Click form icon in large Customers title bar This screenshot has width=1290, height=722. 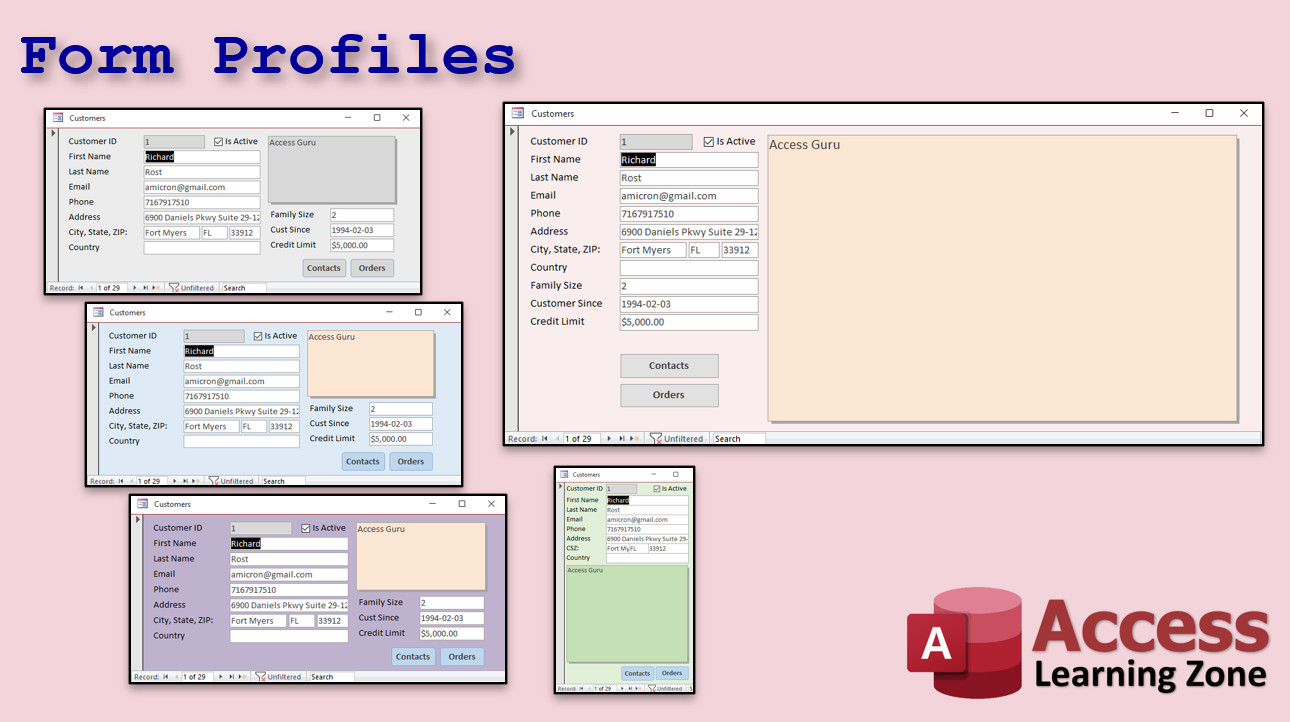click(518, 114)
